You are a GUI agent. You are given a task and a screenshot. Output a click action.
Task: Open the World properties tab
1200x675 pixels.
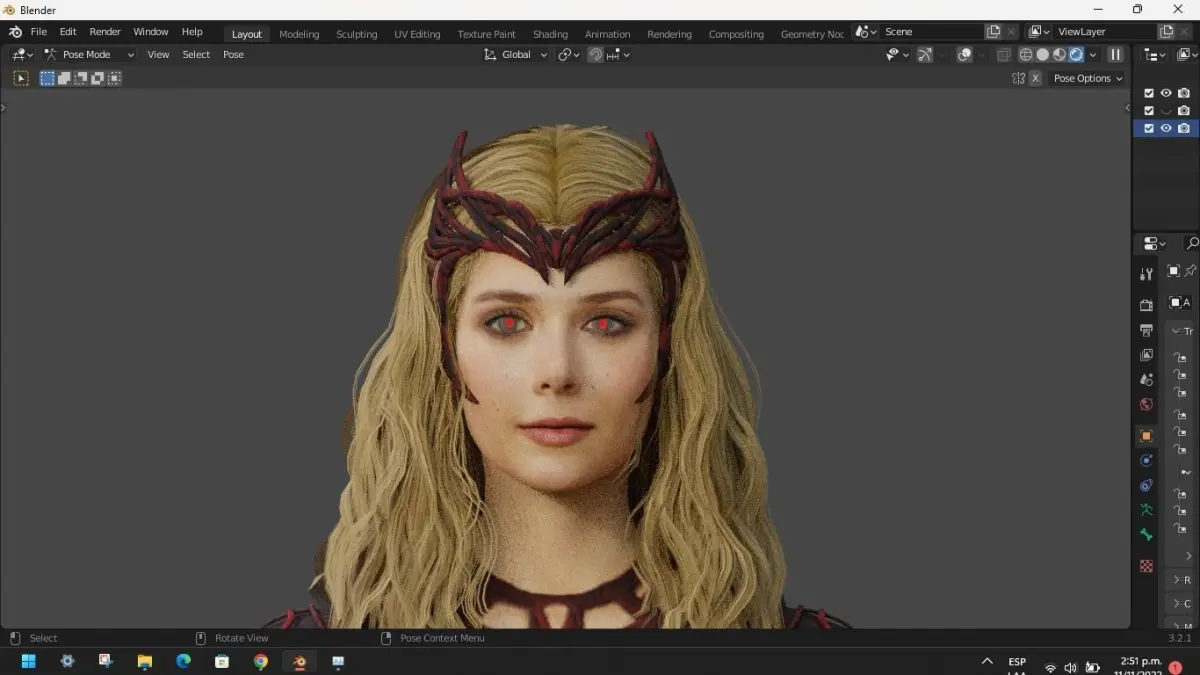tap(1147, 405)
